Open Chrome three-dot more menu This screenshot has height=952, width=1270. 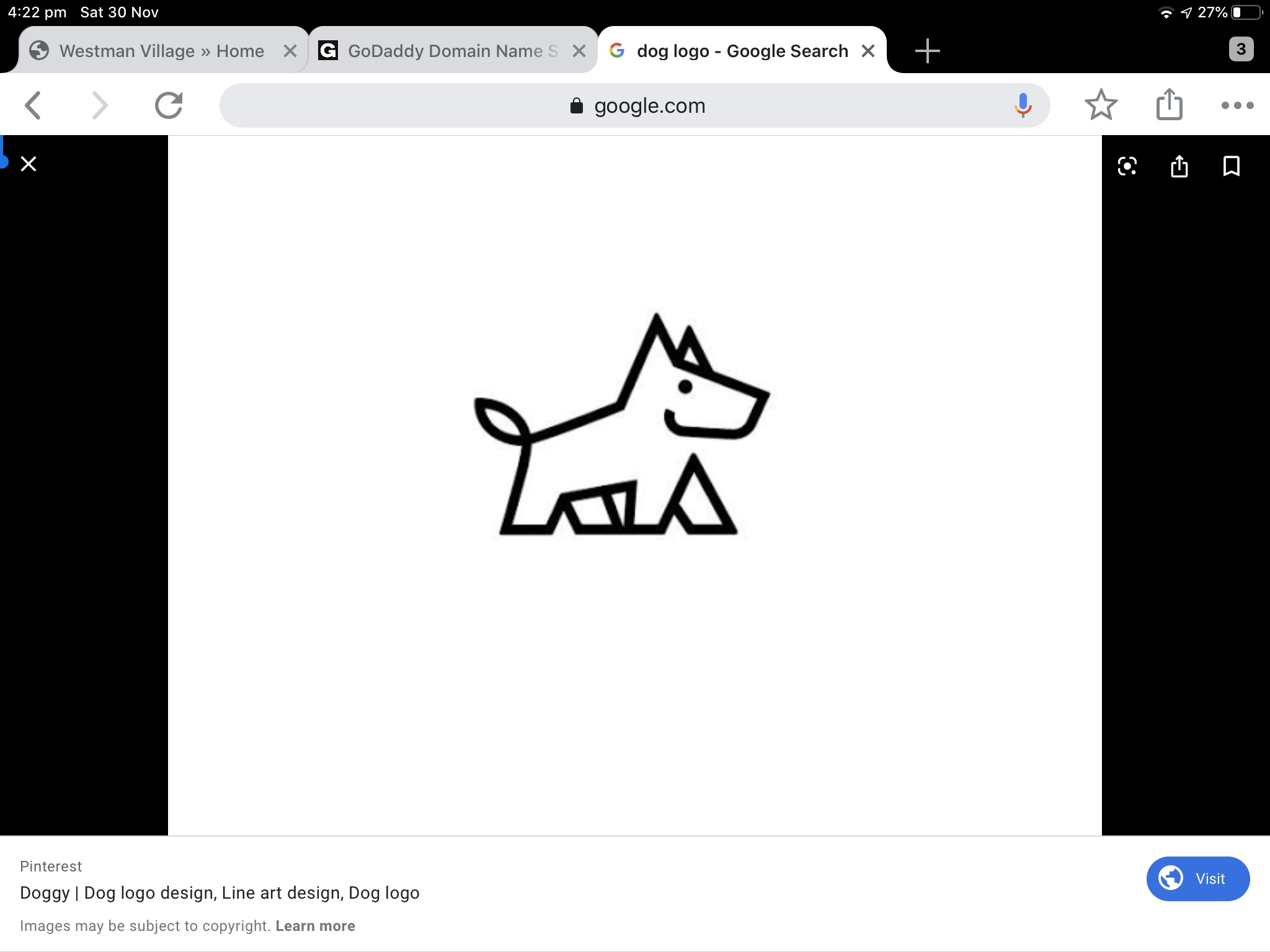click(x=1237, y=105)
